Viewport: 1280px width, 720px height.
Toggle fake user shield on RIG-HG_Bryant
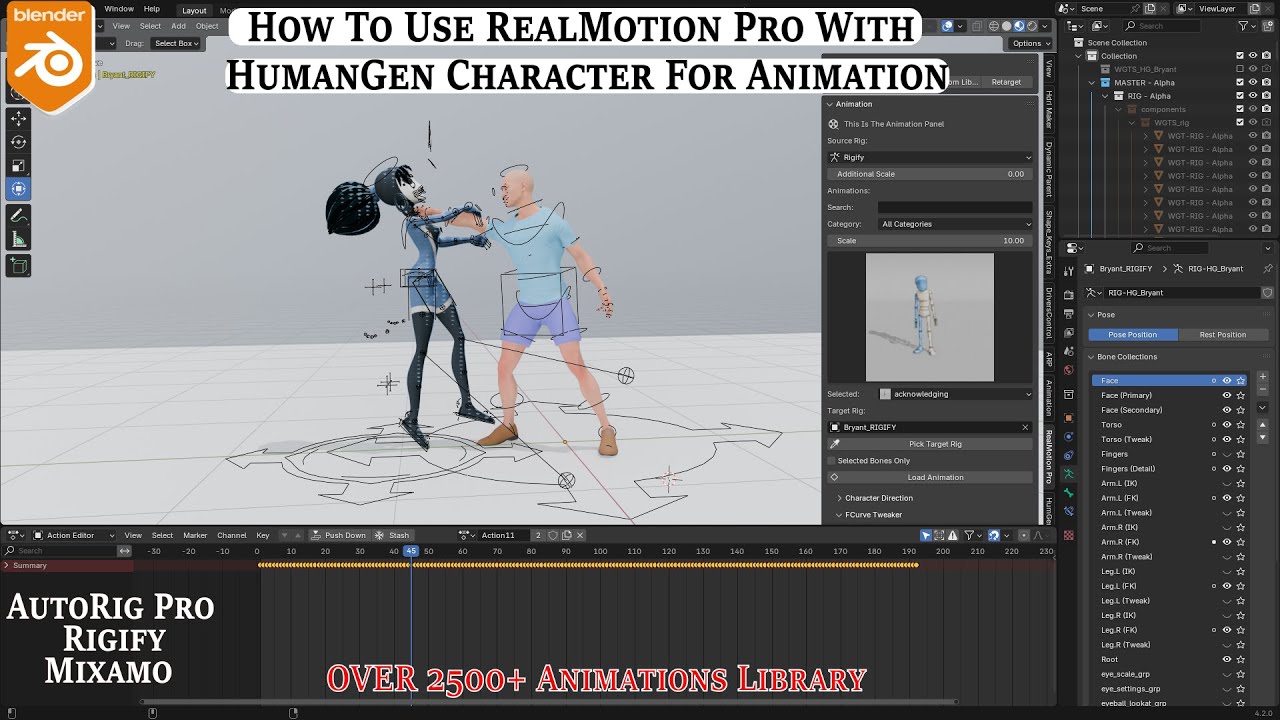click(x=1267, y=293)
